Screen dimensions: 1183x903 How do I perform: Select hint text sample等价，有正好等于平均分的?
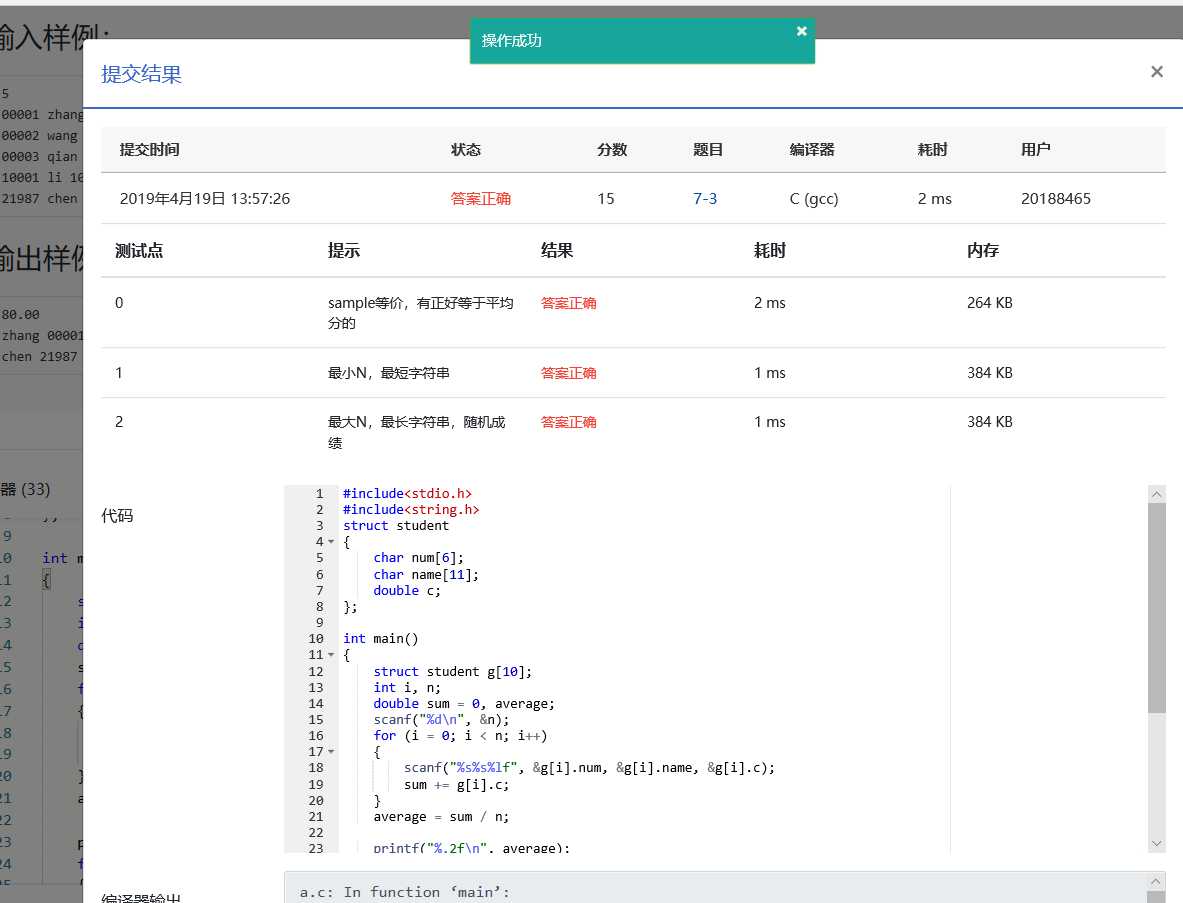tap(420, 312)
